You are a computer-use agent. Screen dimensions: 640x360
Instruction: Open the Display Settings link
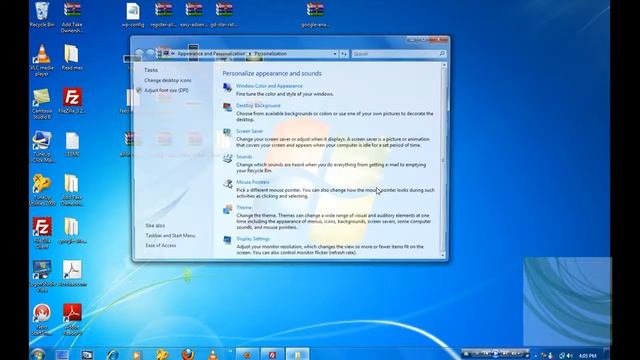point(253,239)
